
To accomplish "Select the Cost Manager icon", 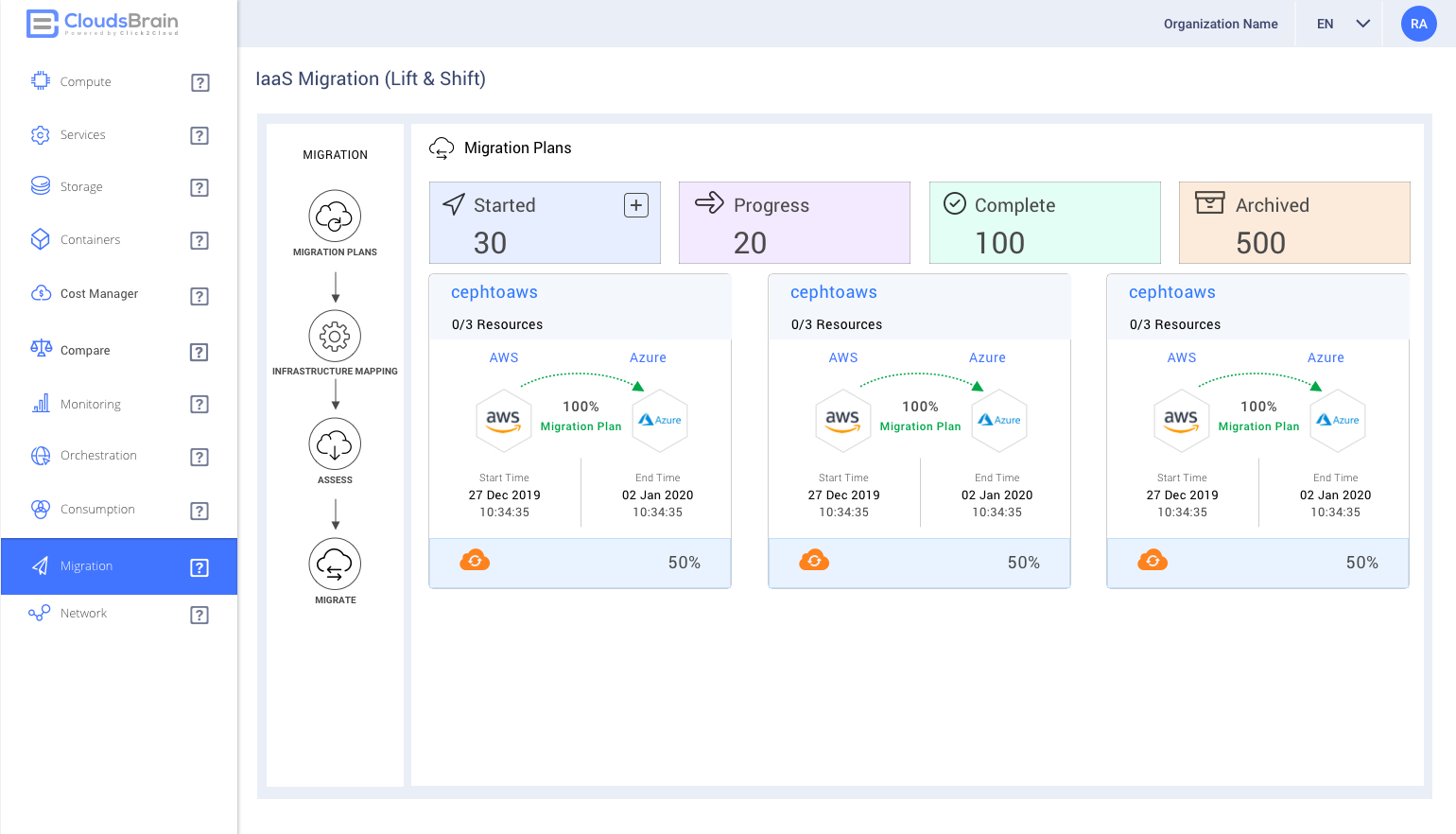I will pyautogui.click(x=40, y=293).
